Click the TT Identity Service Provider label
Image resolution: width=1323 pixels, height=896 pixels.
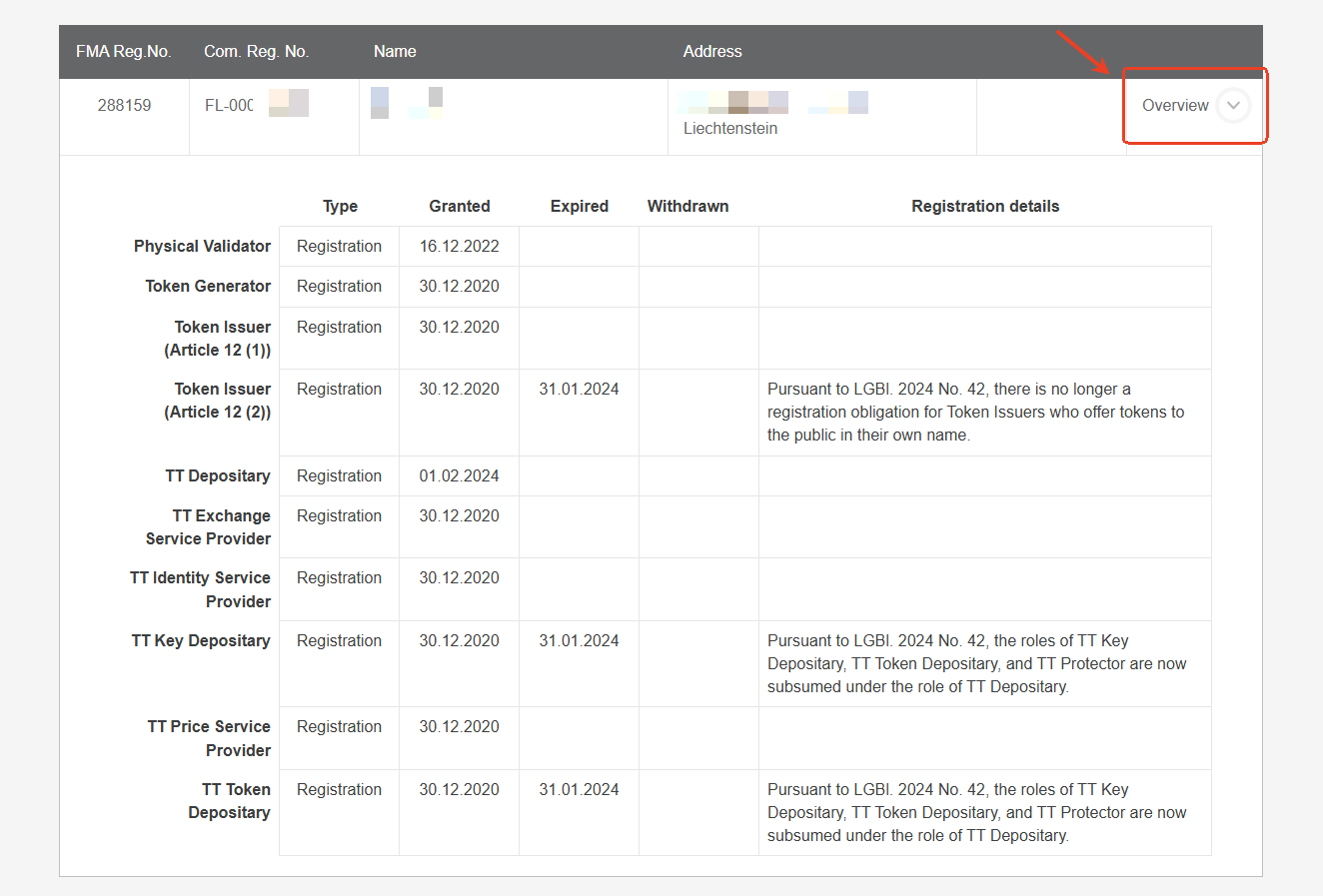200,589
